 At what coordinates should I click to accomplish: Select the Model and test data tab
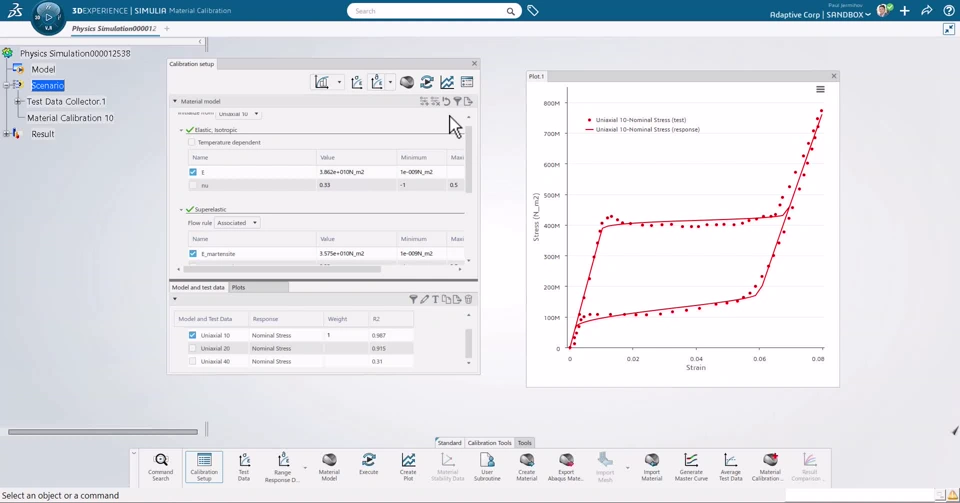point(198,287)
